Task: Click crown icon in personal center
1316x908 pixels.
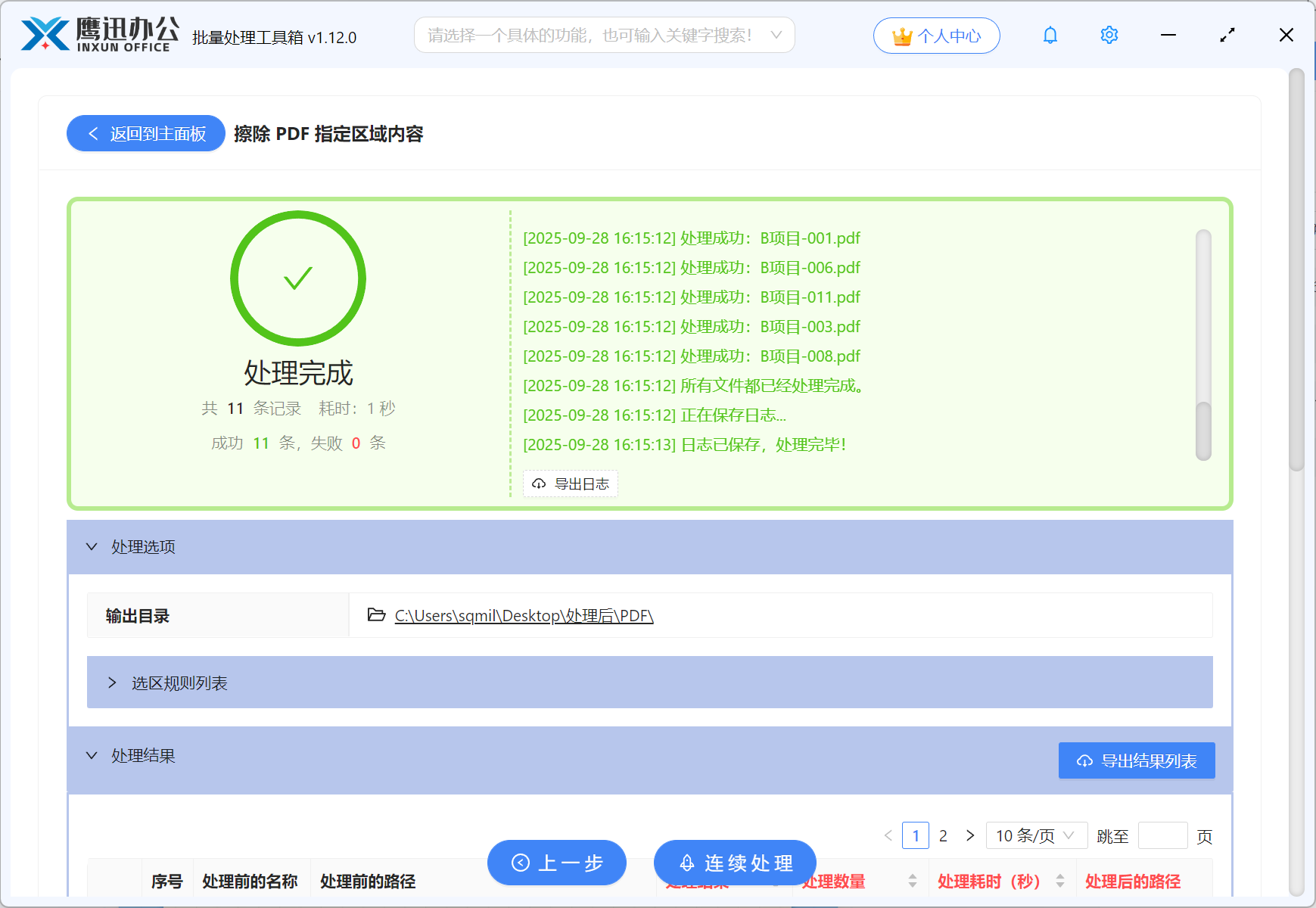Action: click(x=901, y=36)
